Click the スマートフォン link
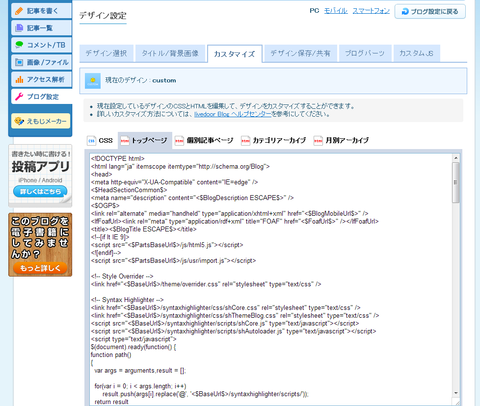Screen dimensions: 480x406 coord(371,11)
